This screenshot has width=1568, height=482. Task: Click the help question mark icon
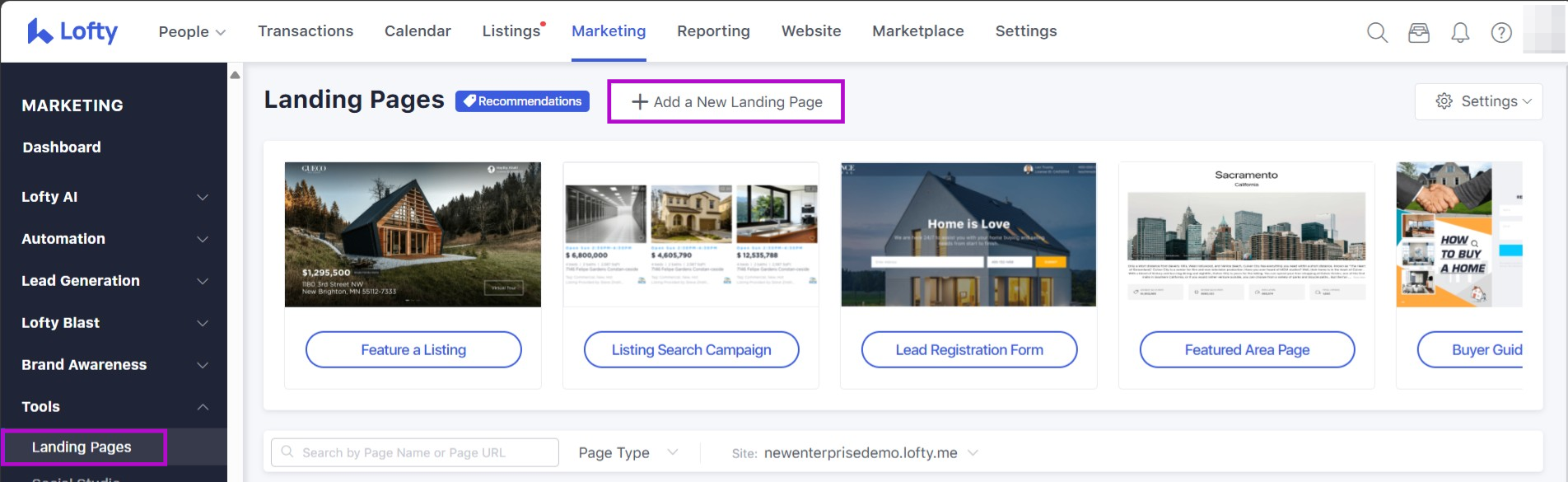point(1501,32)
